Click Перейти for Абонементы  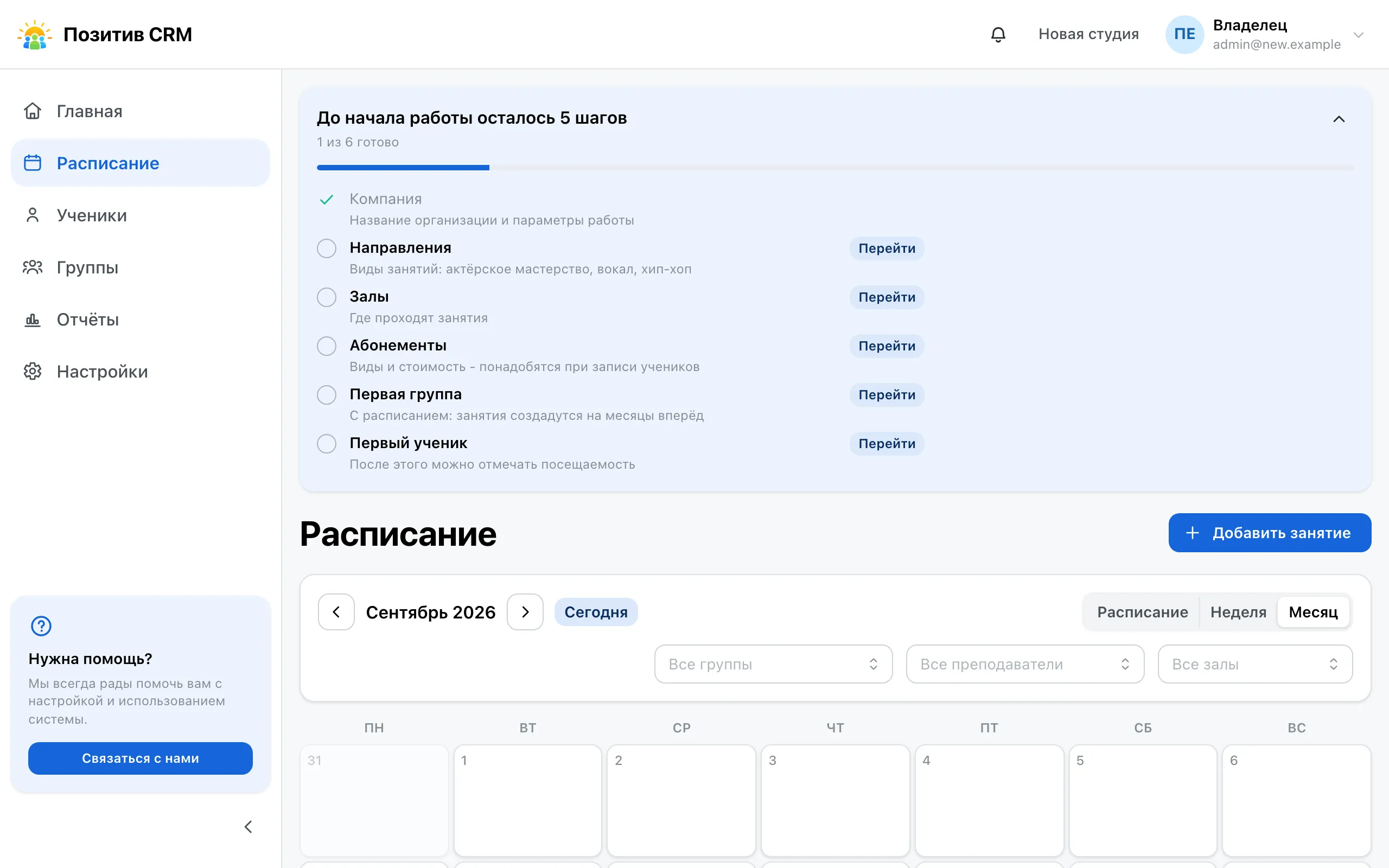pyautogui.click(x=887, y=346)
